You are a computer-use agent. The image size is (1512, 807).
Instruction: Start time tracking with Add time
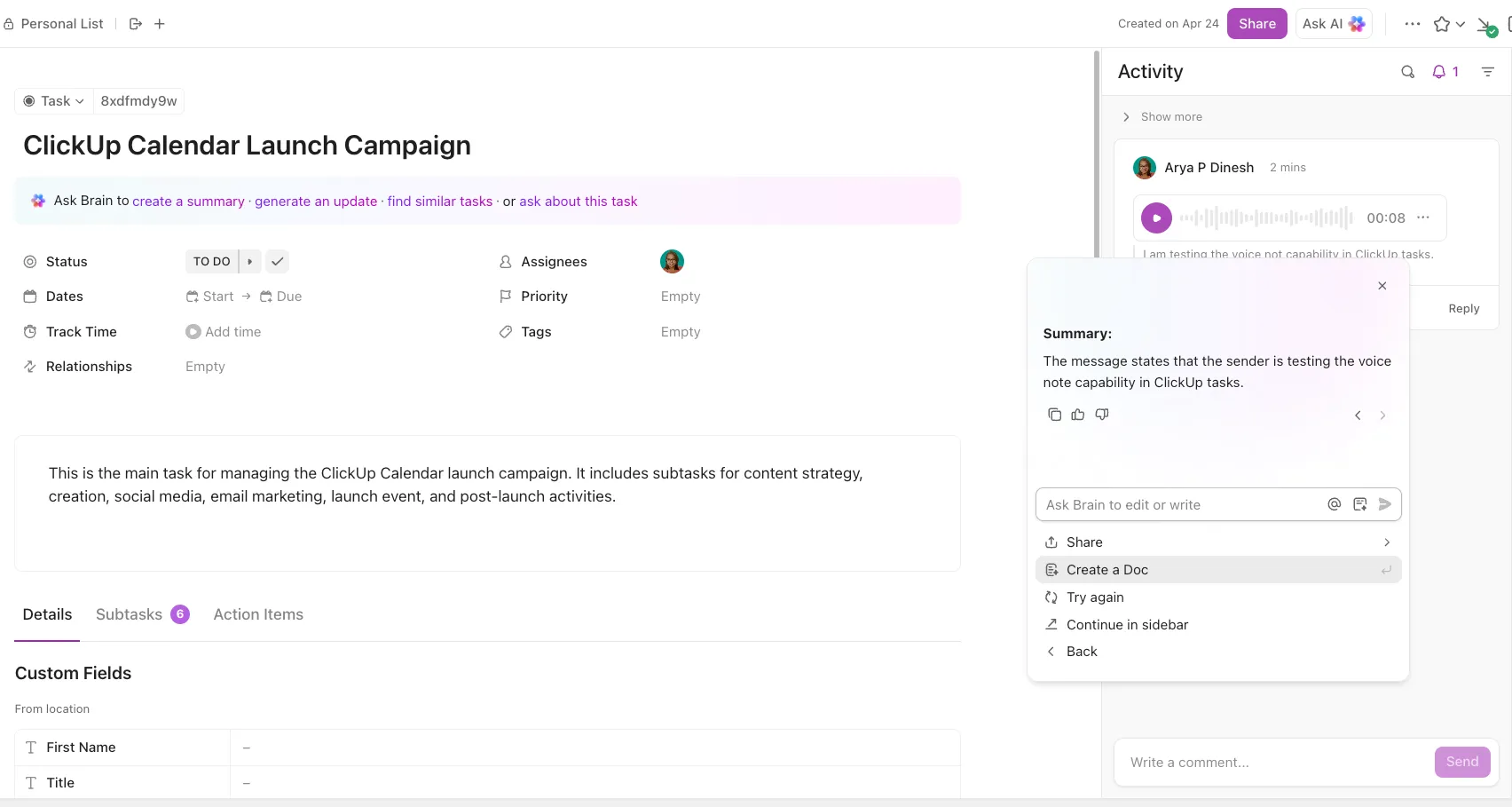pos(224,332)
